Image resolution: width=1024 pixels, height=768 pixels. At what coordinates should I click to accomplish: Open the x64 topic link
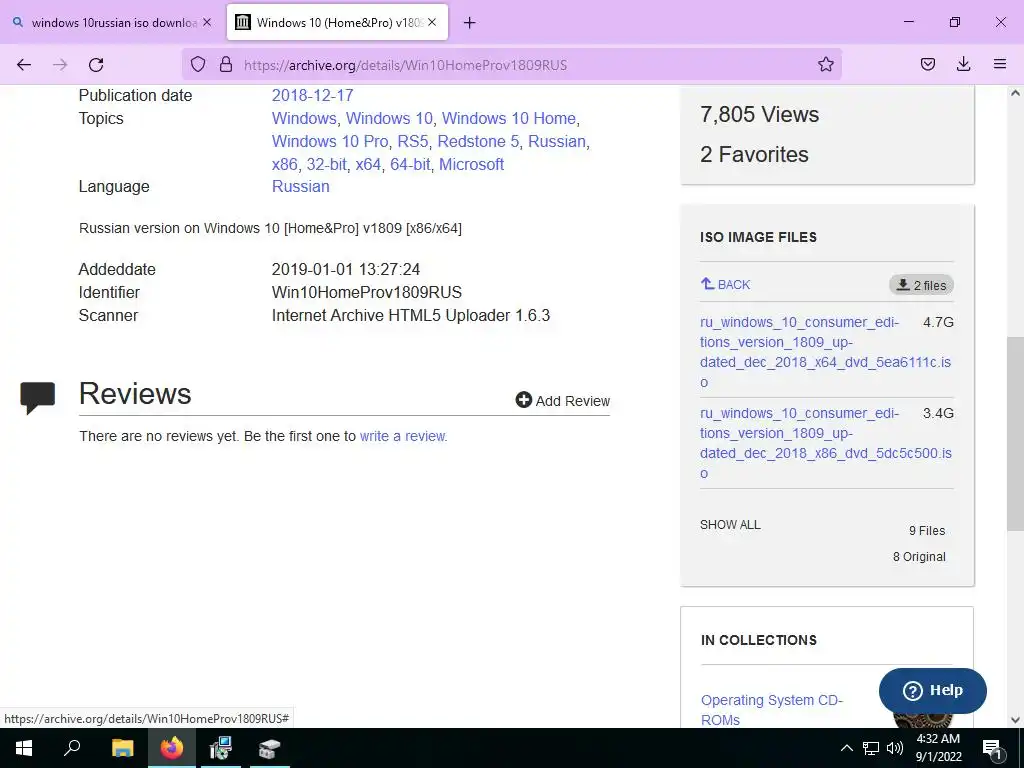368,164
